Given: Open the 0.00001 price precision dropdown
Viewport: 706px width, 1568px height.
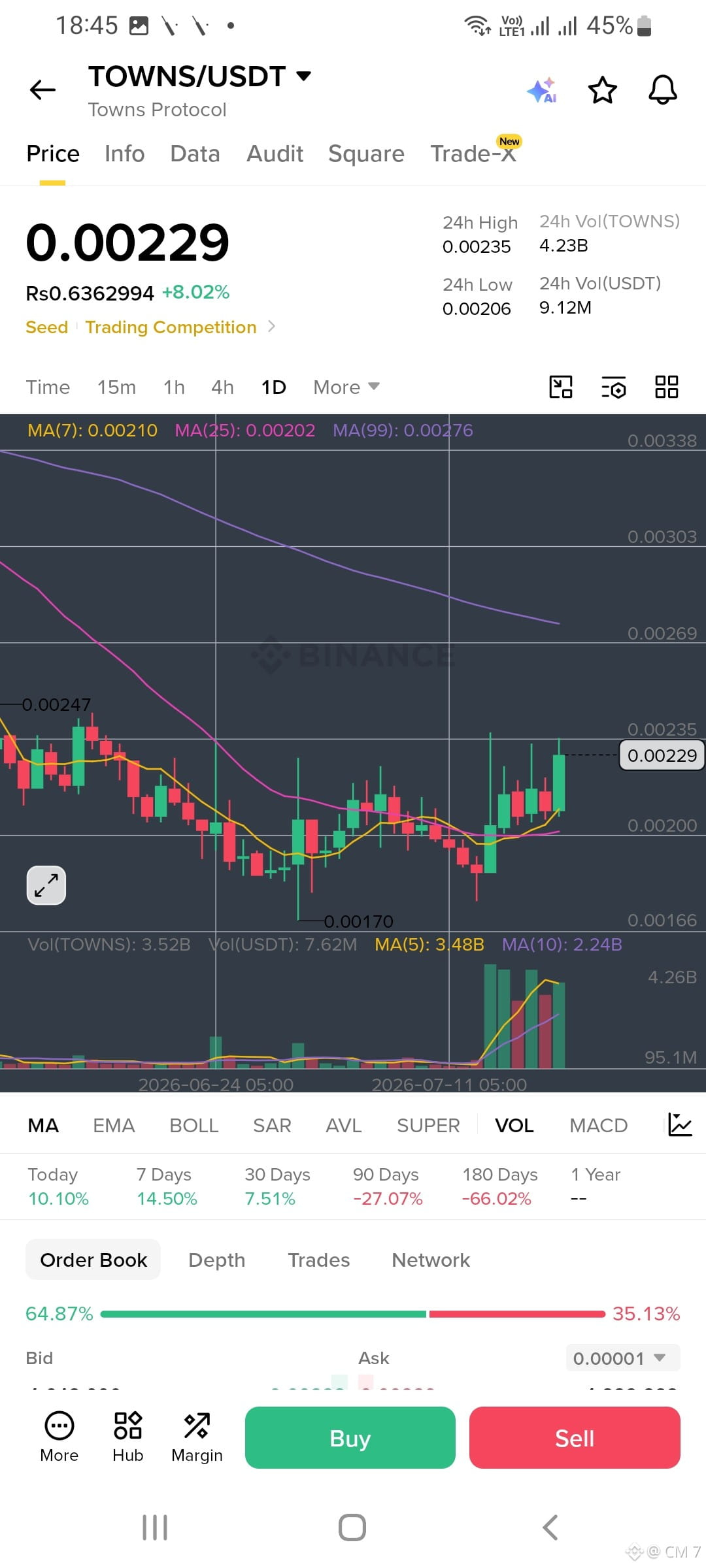Looking at the screenshot, I should [x=623, y=1358].
